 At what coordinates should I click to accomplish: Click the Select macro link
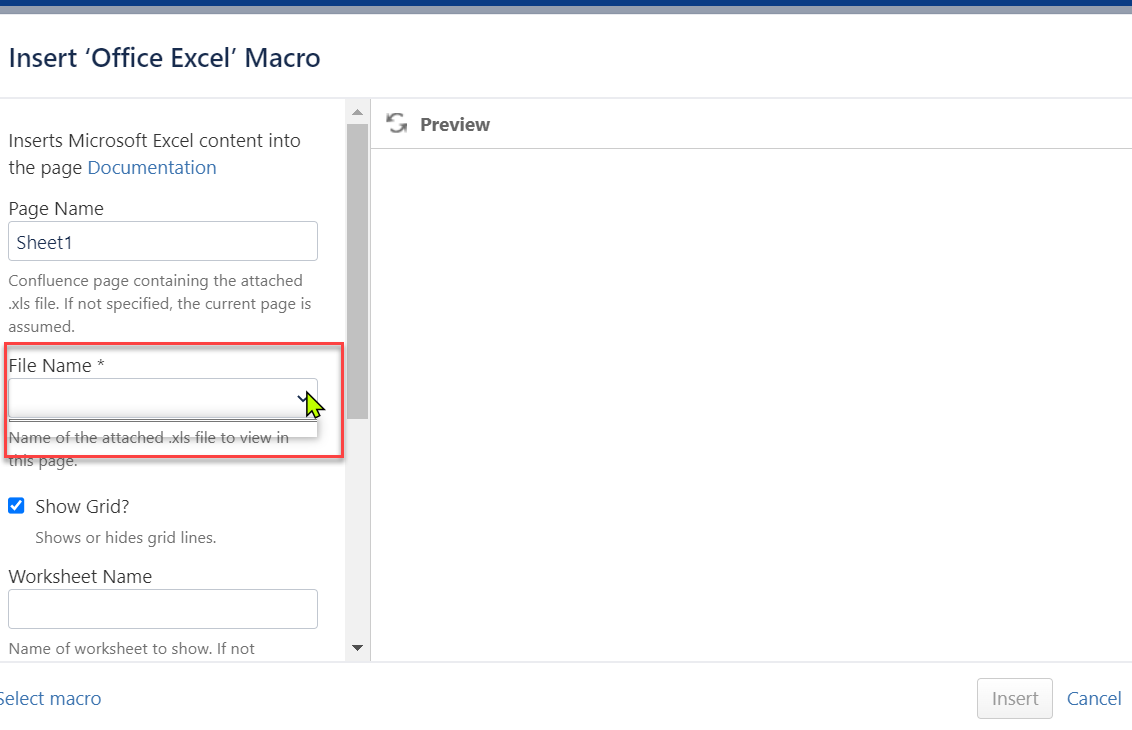click(x=50, y=698)
